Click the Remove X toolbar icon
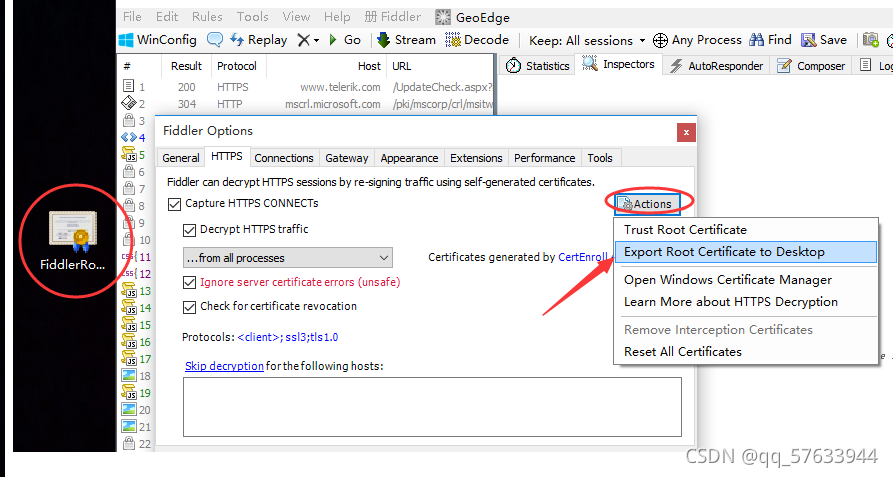This screenshot has height=477, width=893. click(x=304, y=40)
